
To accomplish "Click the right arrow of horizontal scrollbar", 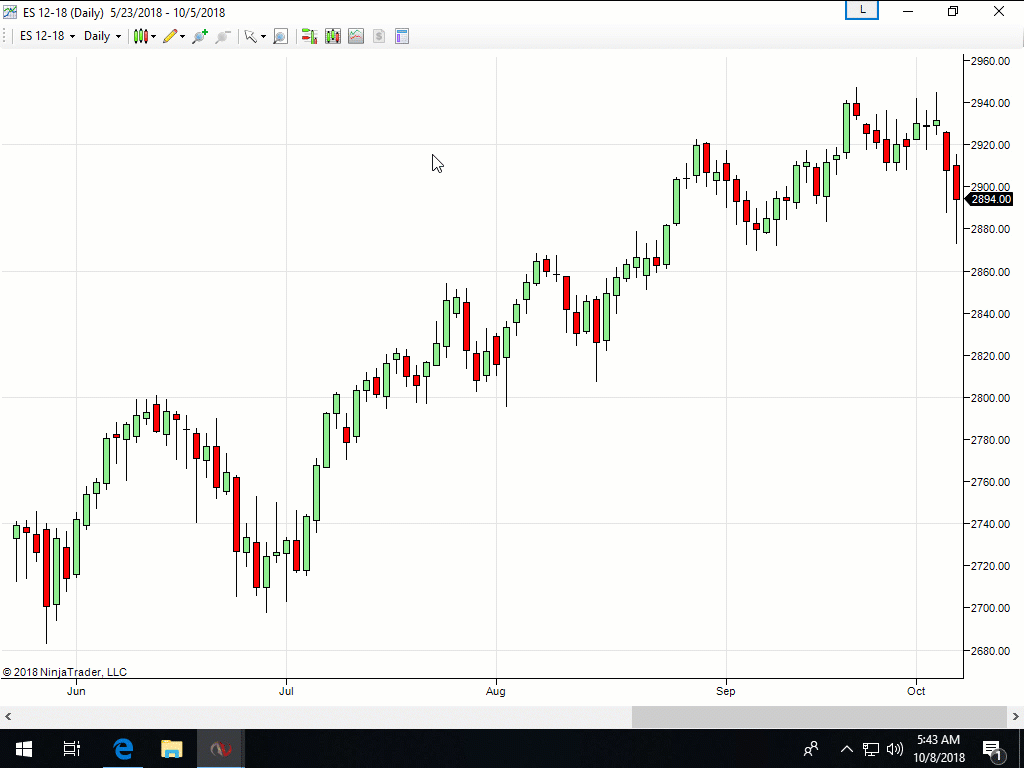I will [1016, 716].
